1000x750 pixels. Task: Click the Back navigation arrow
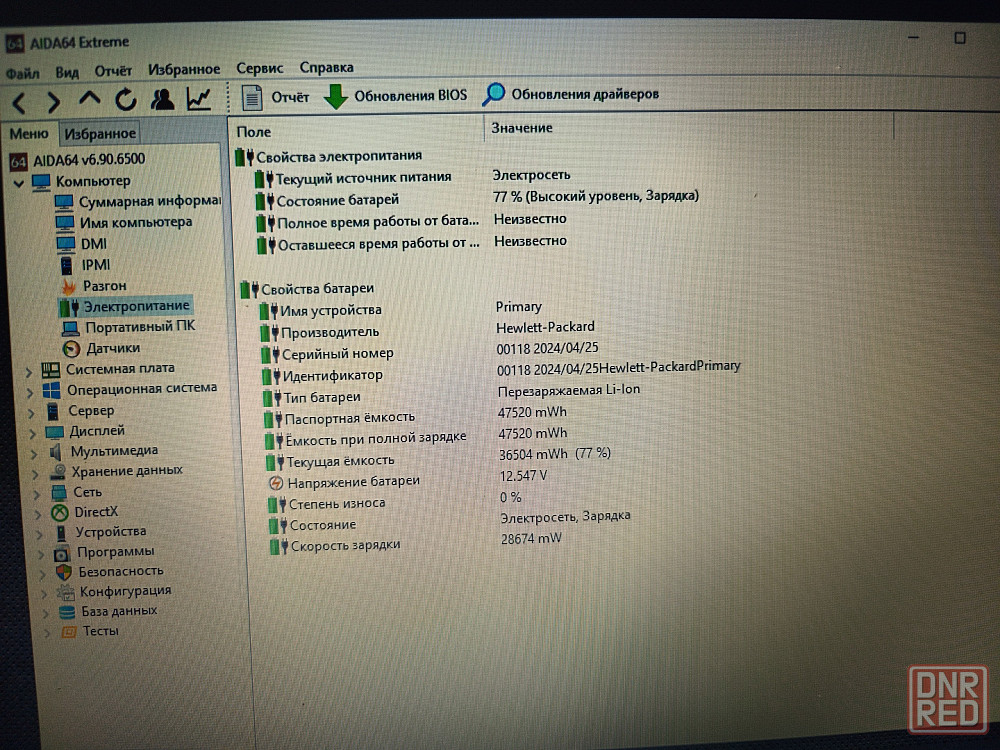pyautogui.click(x=20, y=101)
